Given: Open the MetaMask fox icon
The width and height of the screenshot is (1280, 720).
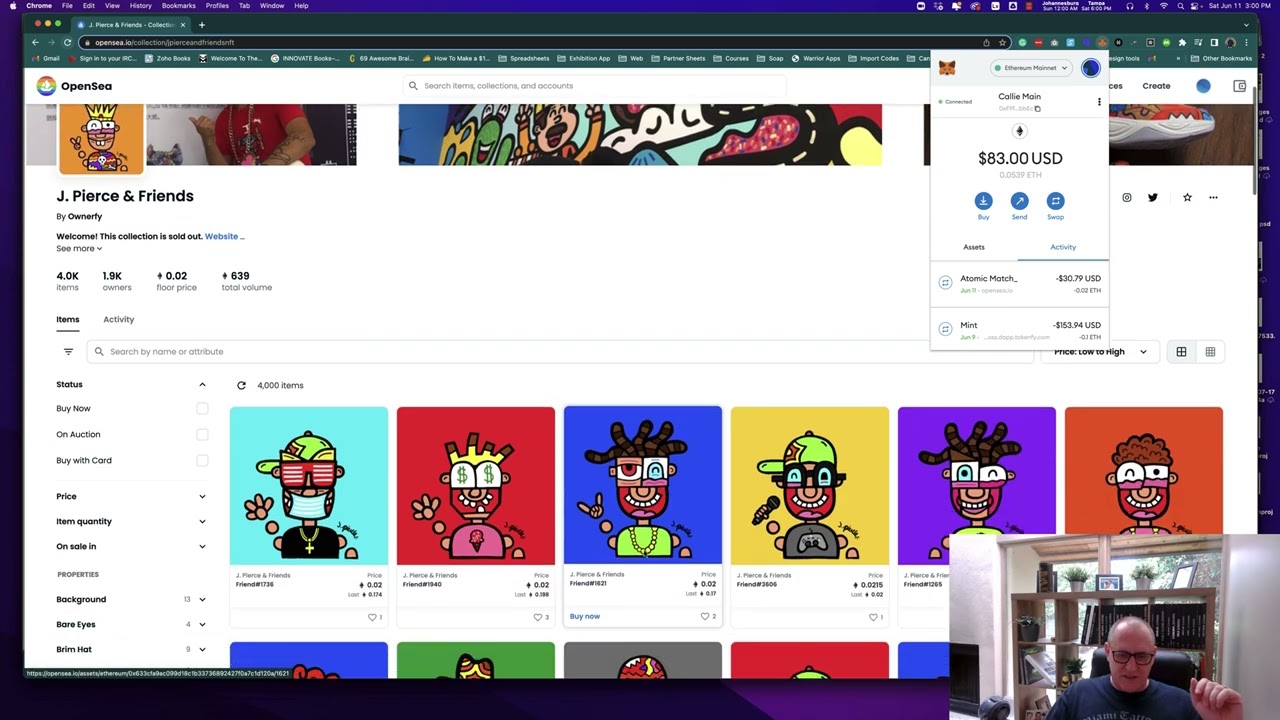Looking at the screenshot, I should click(x=946, y=68).
